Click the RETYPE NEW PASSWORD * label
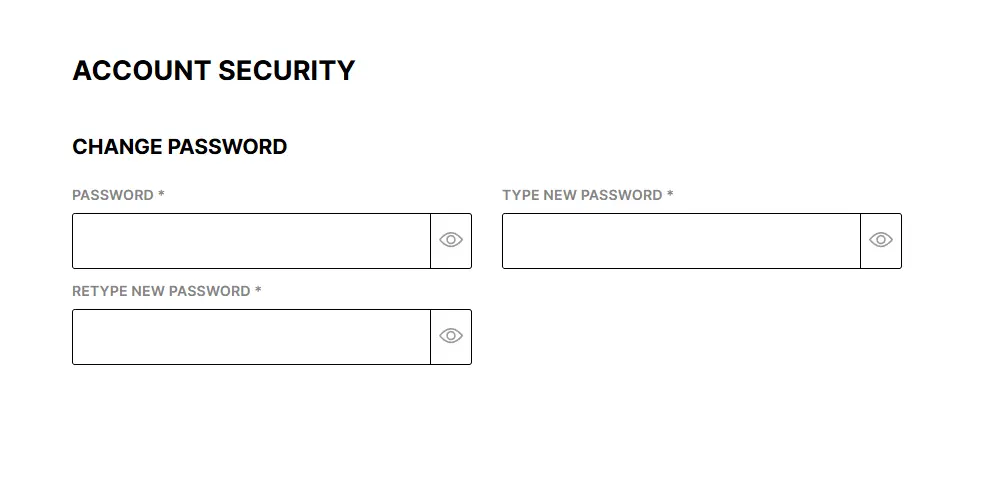This screenshot has height=478, width=1000. click(x=166, y=291)
